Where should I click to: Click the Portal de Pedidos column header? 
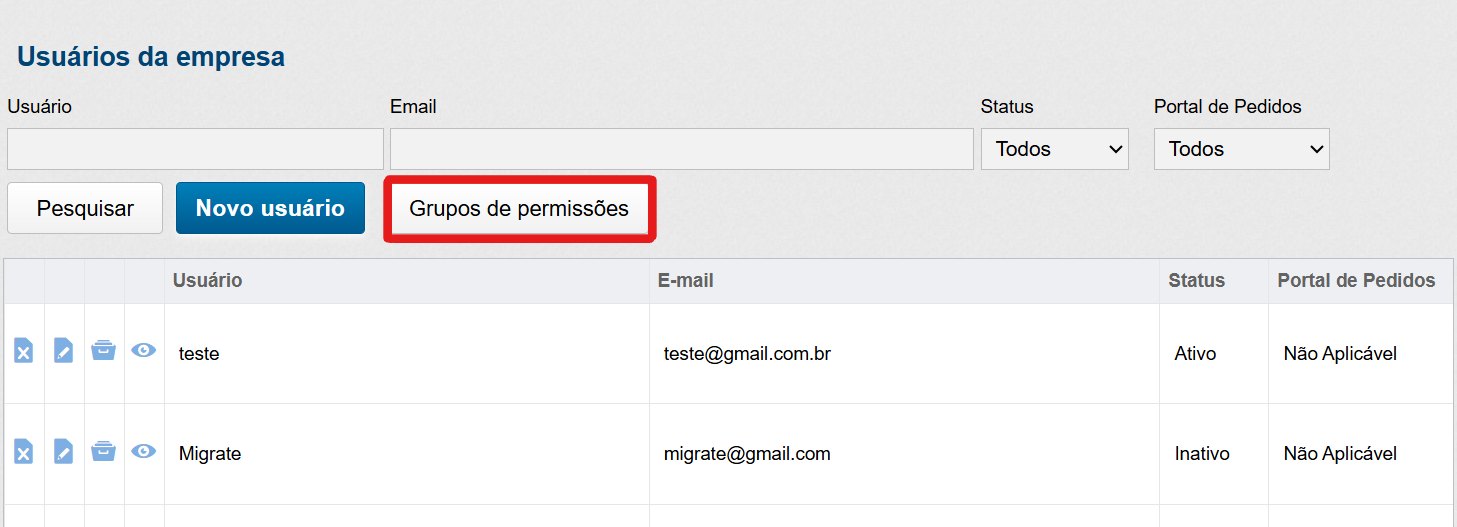(x=1356, y=281)
